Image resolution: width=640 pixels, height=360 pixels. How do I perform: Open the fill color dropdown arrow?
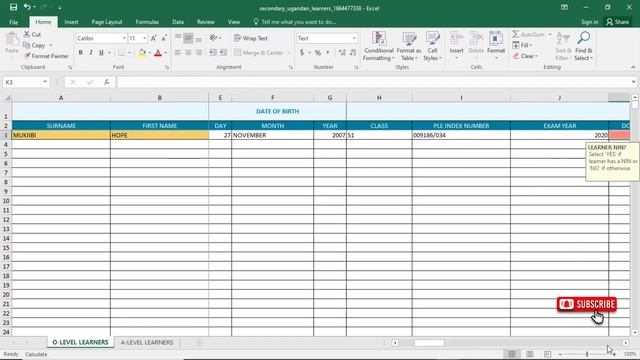tap(149, 53)
